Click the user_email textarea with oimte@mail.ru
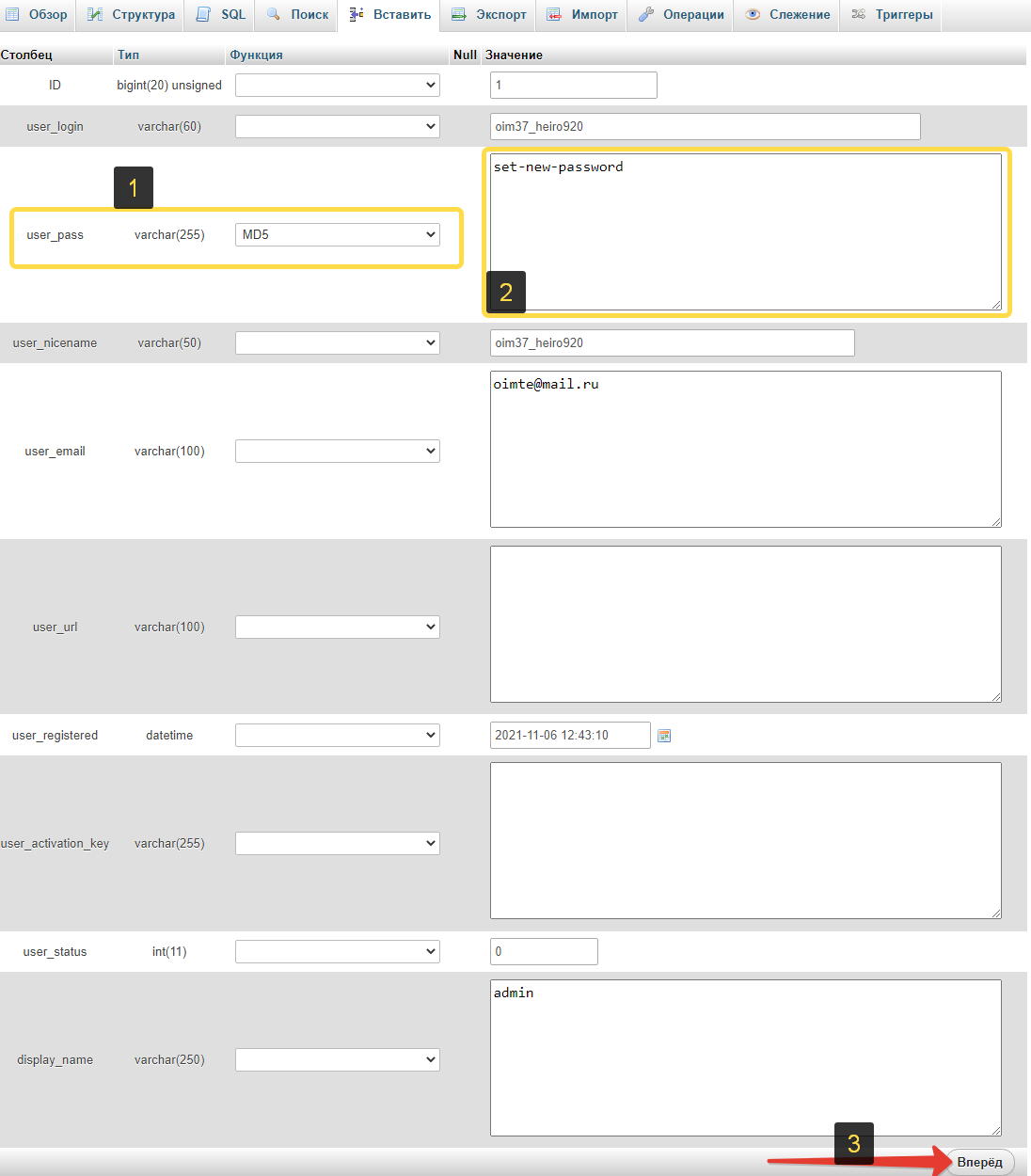The width and height of the screenshot is (1031, 1176). (746, 449)
